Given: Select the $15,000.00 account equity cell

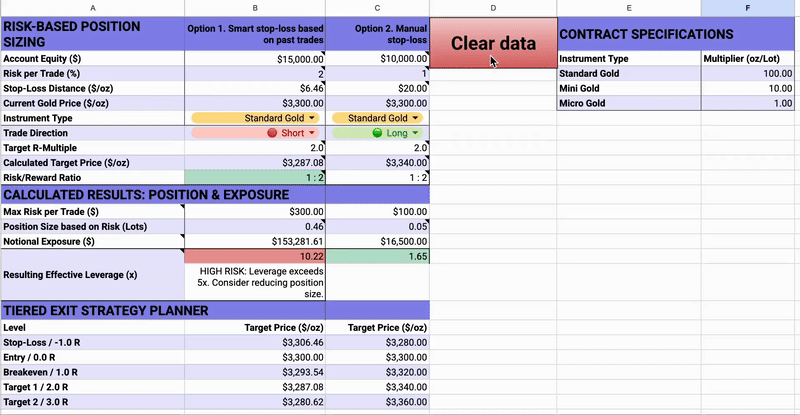Looking at the screenshot, I should pos(255,59).
